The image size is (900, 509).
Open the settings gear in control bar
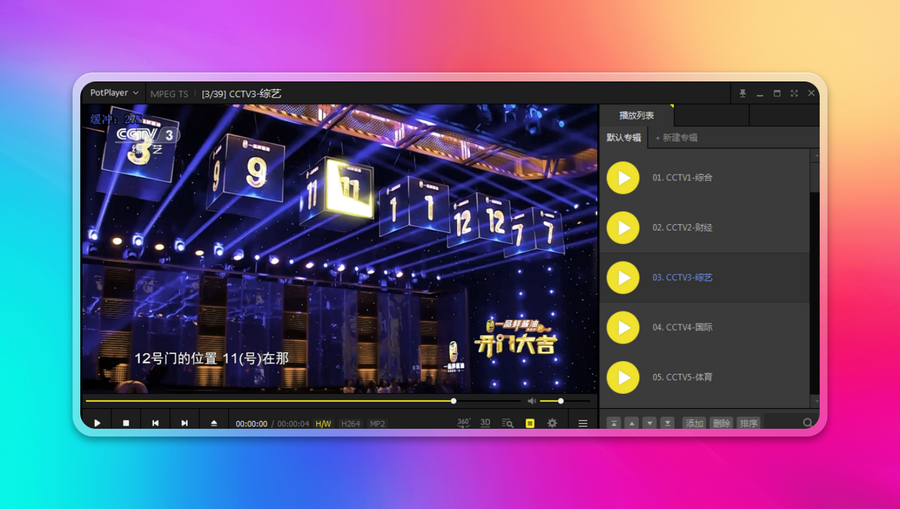pyautogui.click(x=552, y=423)
